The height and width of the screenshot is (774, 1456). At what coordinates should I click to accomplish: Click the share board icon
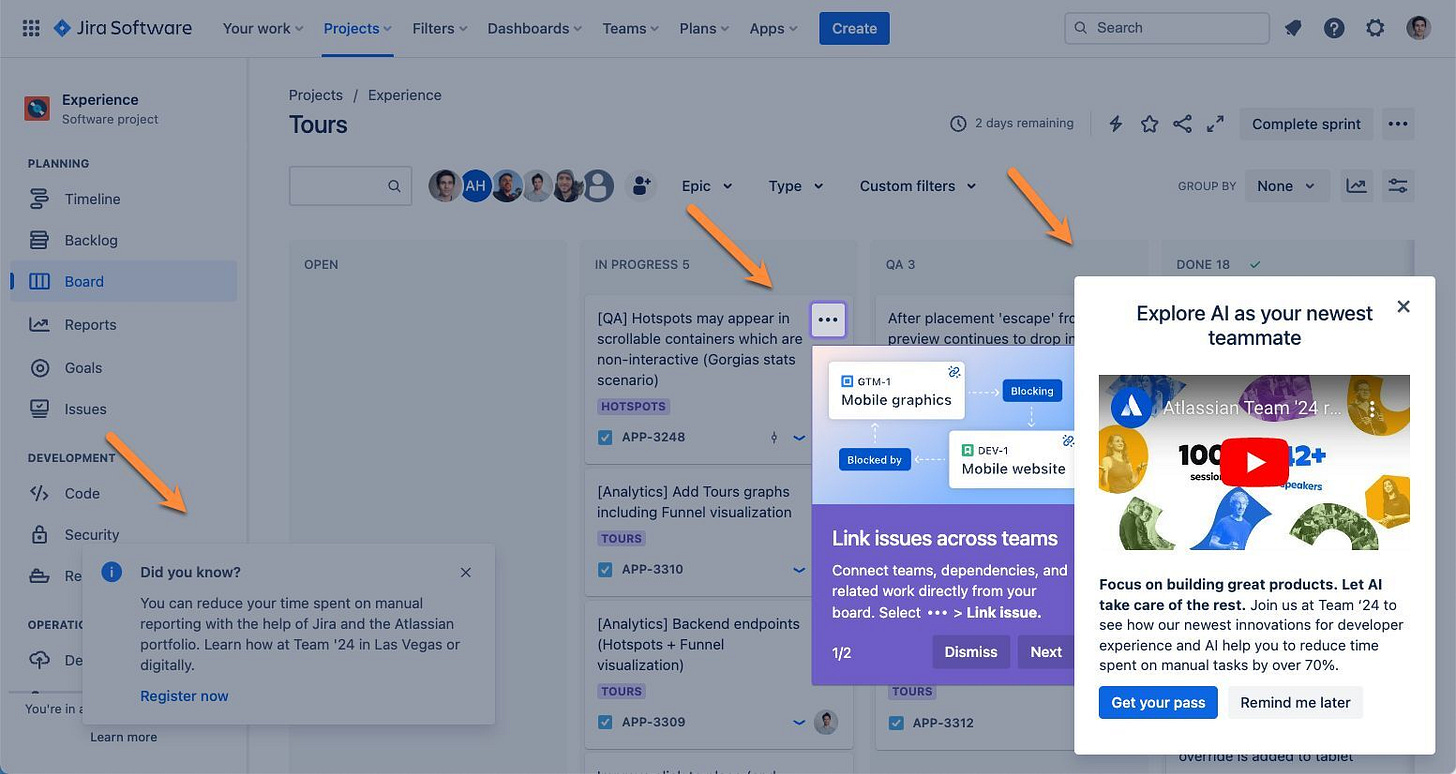tap(1182, 124)
